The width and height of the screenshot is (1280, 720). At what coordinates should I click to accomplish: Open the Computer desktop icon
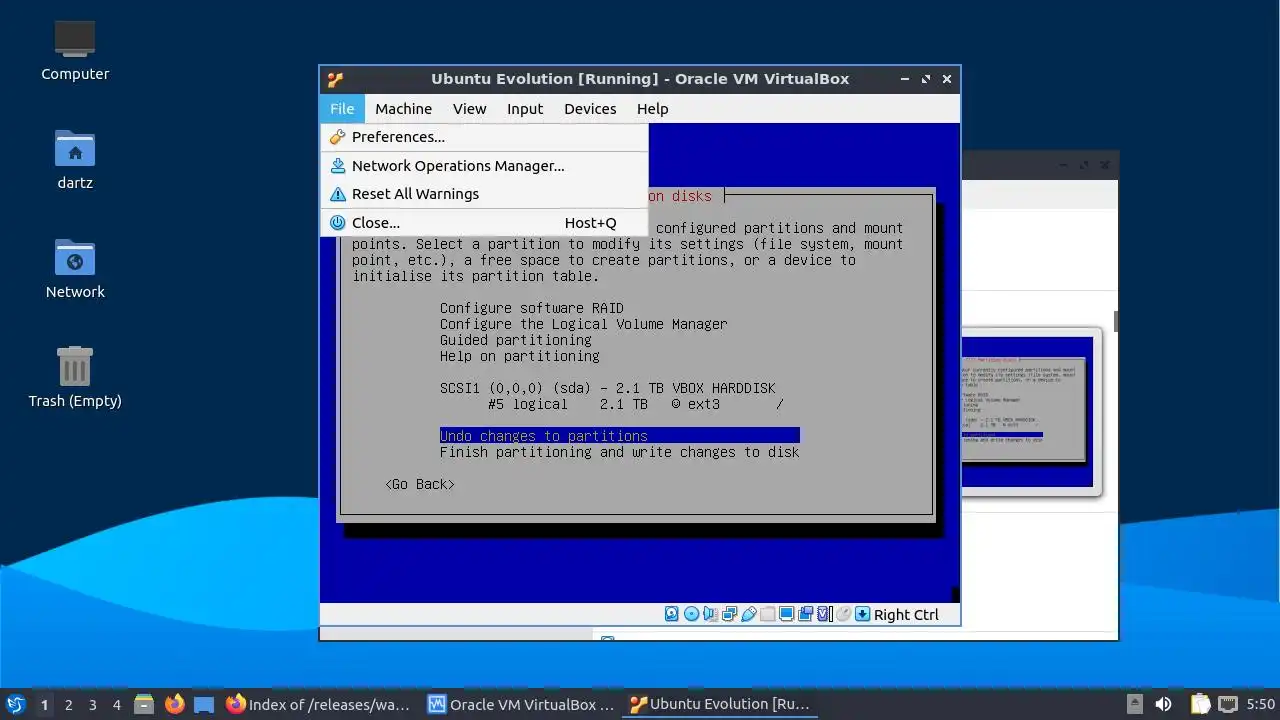(x=75, y=50)
